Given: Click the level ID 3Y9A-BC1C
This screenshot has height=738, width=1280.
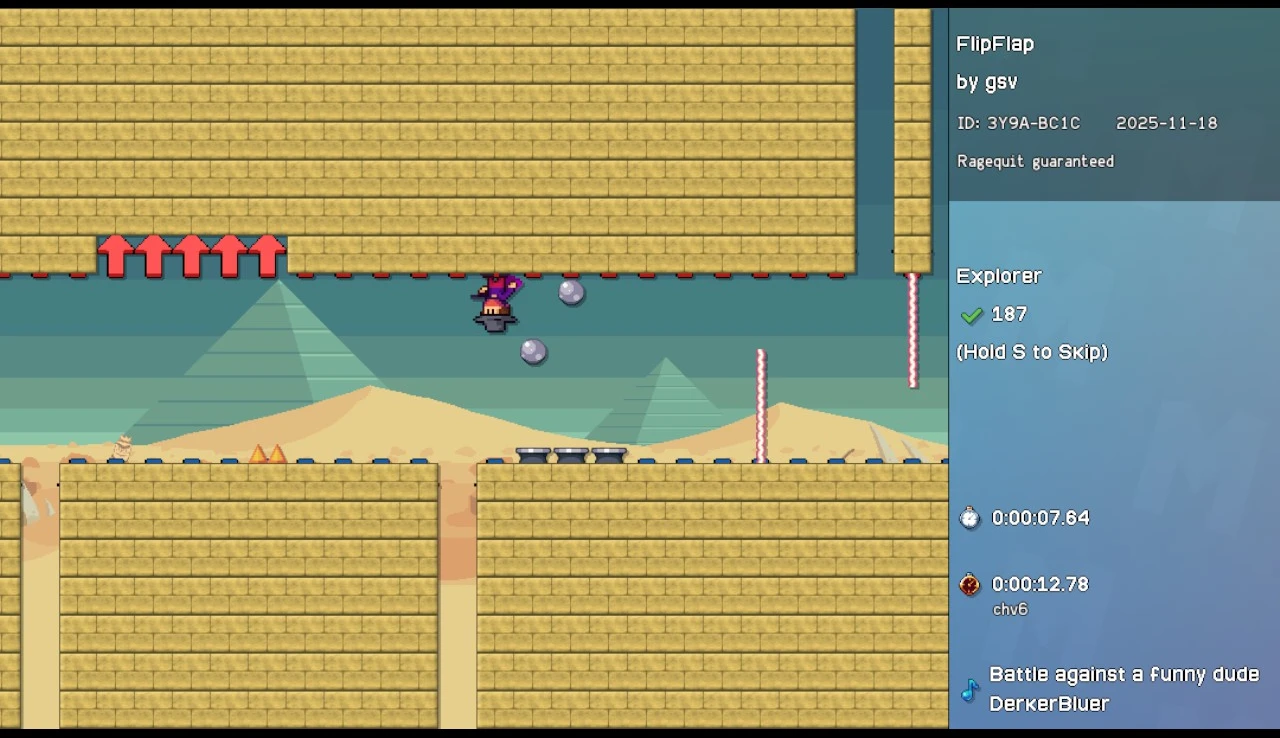Looking at the screenshot, I should [1033, 123].
